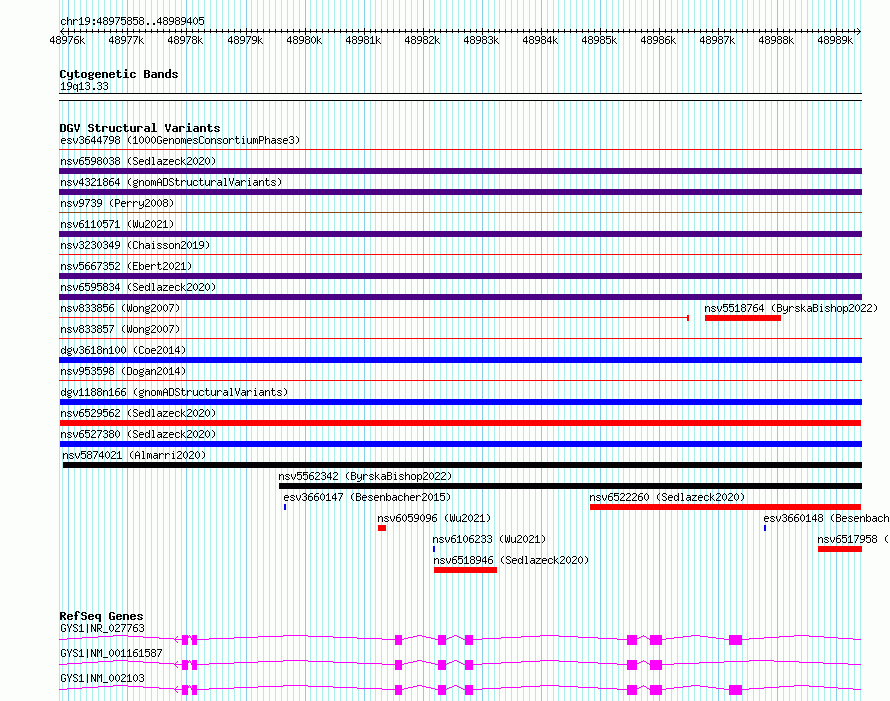890x701 pixels.
Task: Open variant nsv6529562 (Sedlazeck2020)
Action: (138, 413)
